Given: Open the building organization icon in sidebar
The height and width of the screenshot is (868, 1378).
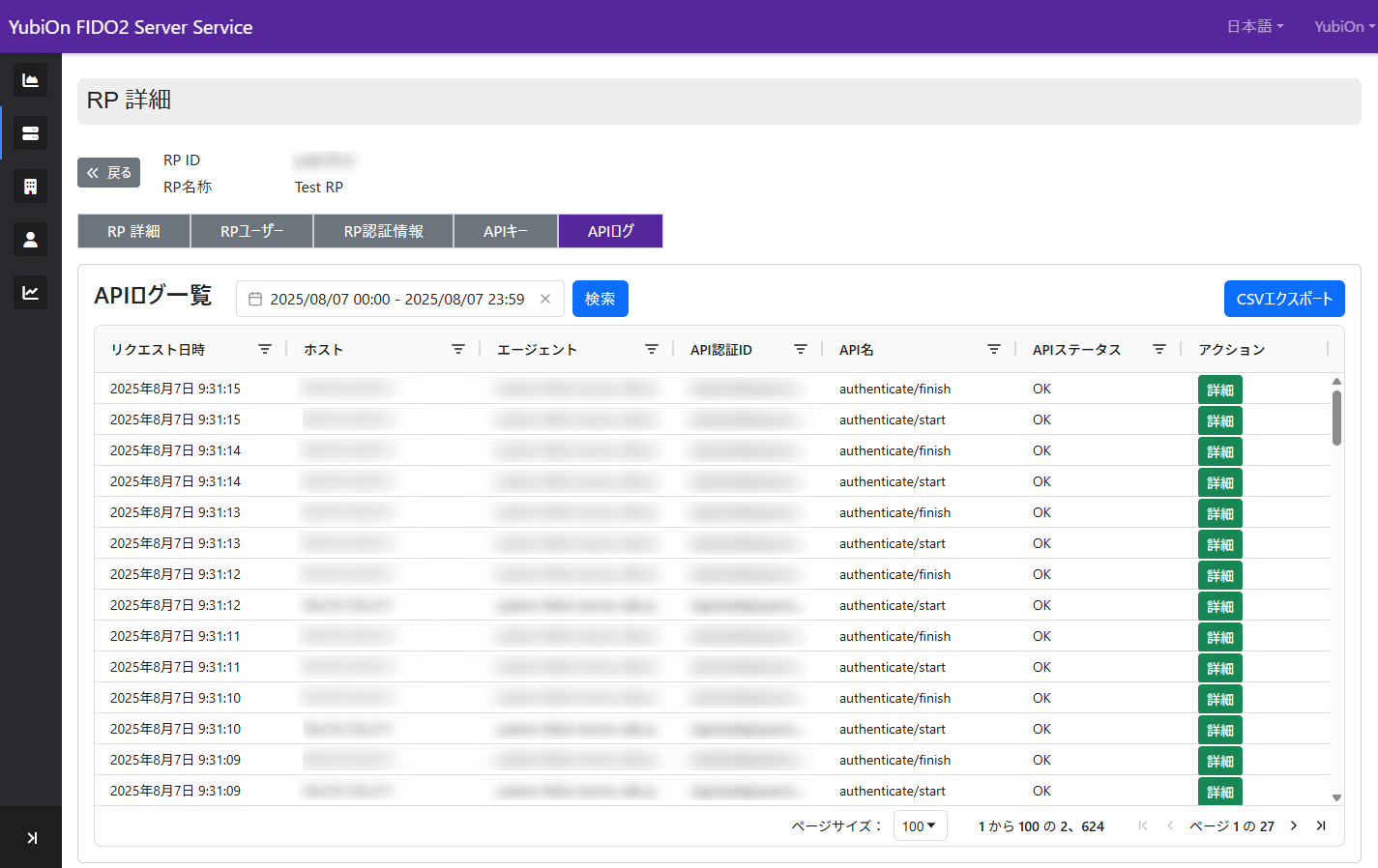Looking at the screenshot, I should (x=30, y=187).
